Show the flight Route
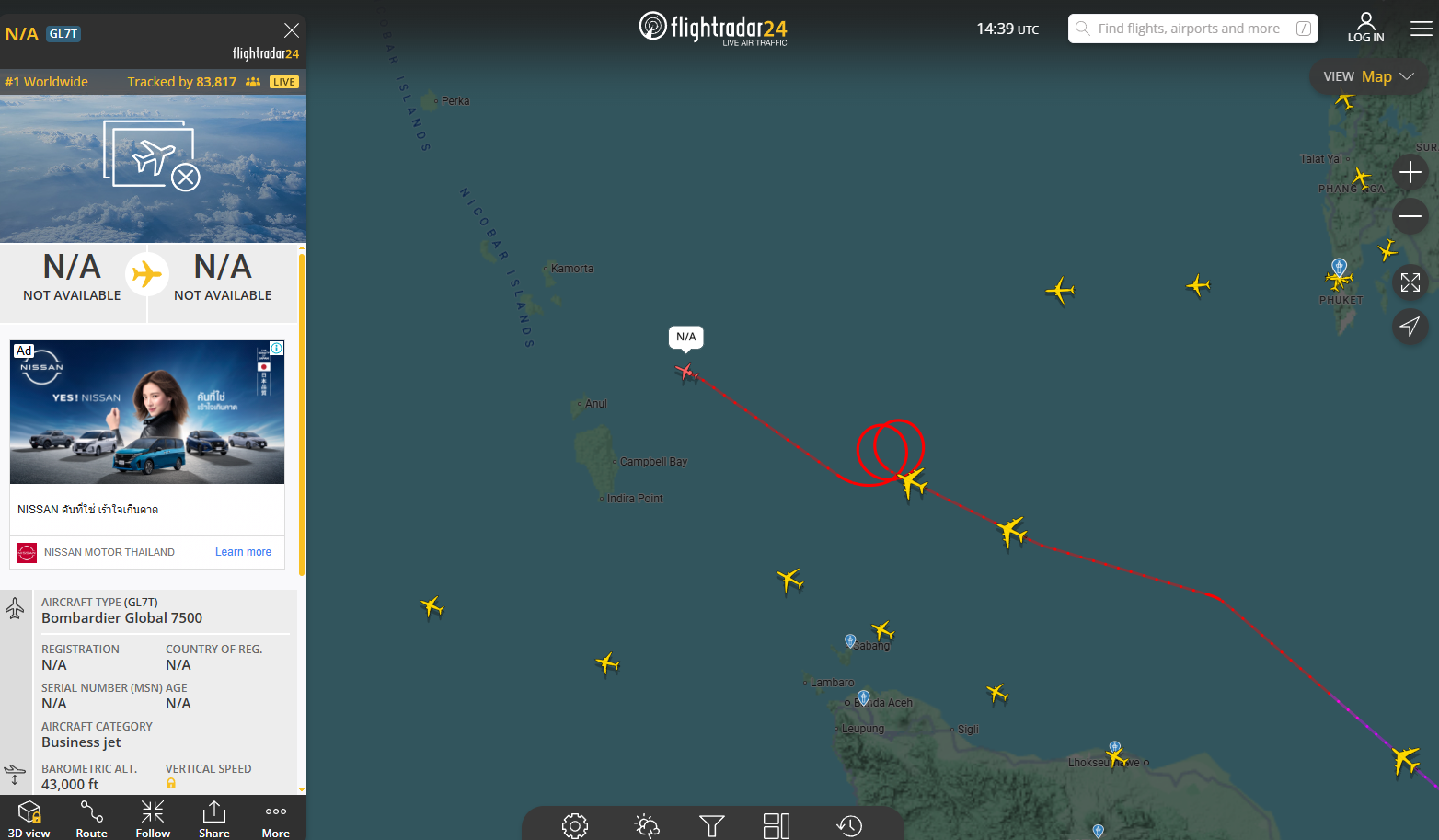 [x=91, y=818]
